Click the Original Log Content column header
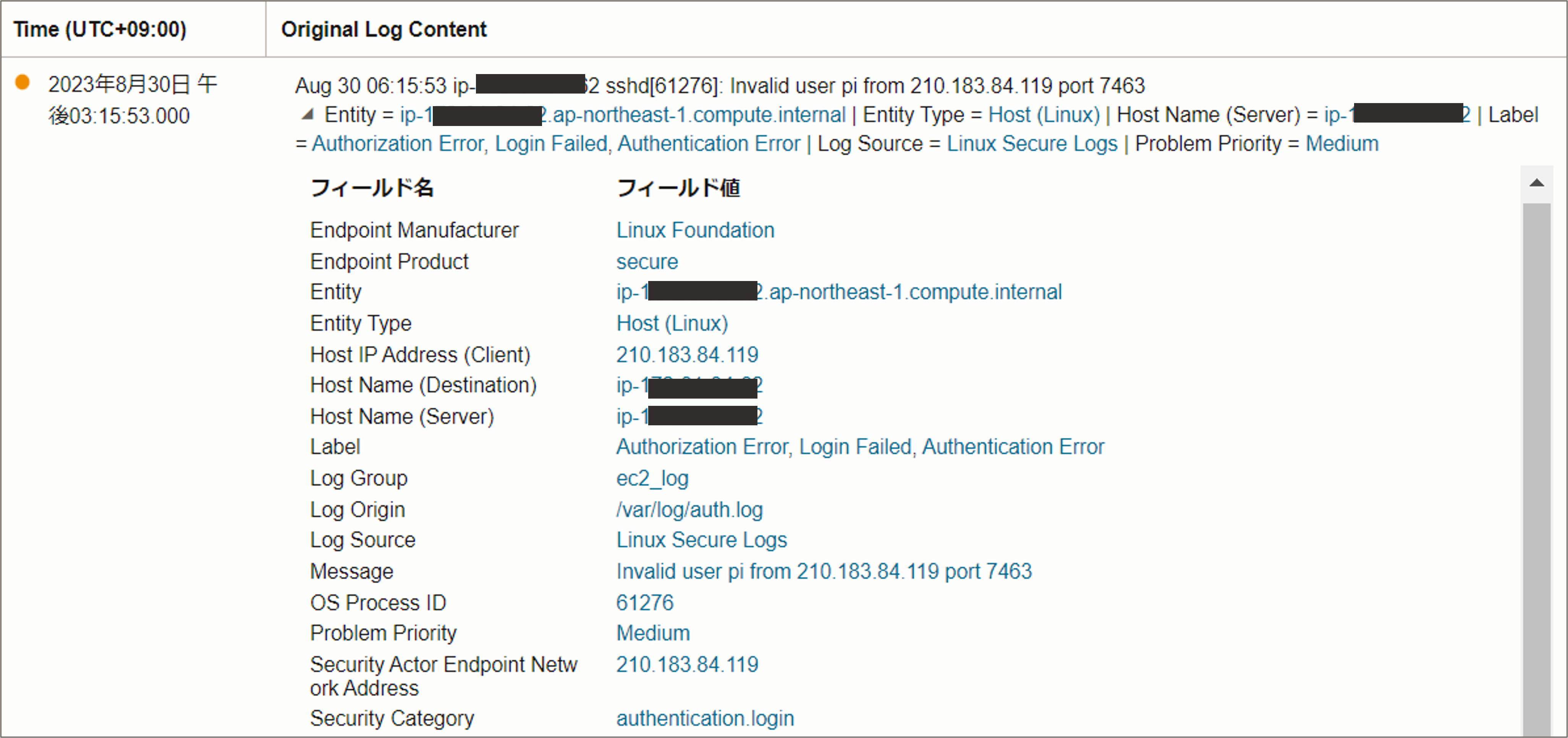1568x738 pixels. click(x=384, y=29)
